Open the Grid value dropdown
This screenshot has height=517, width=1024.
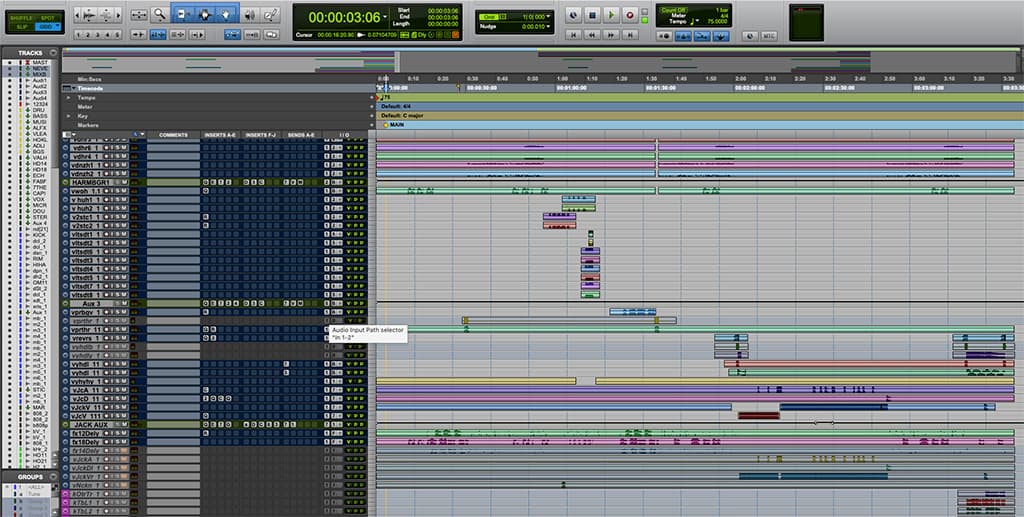tap(548, 16)
